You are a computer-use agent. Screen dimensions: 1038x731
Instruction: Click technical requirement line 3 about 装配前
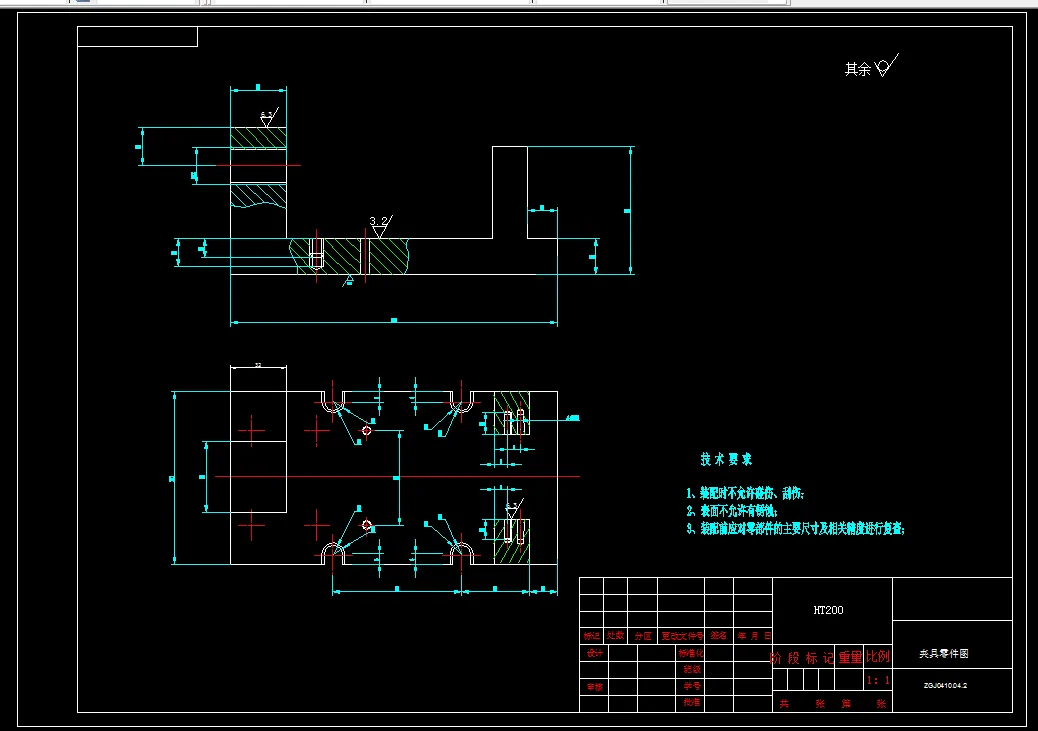click(795, 528)
